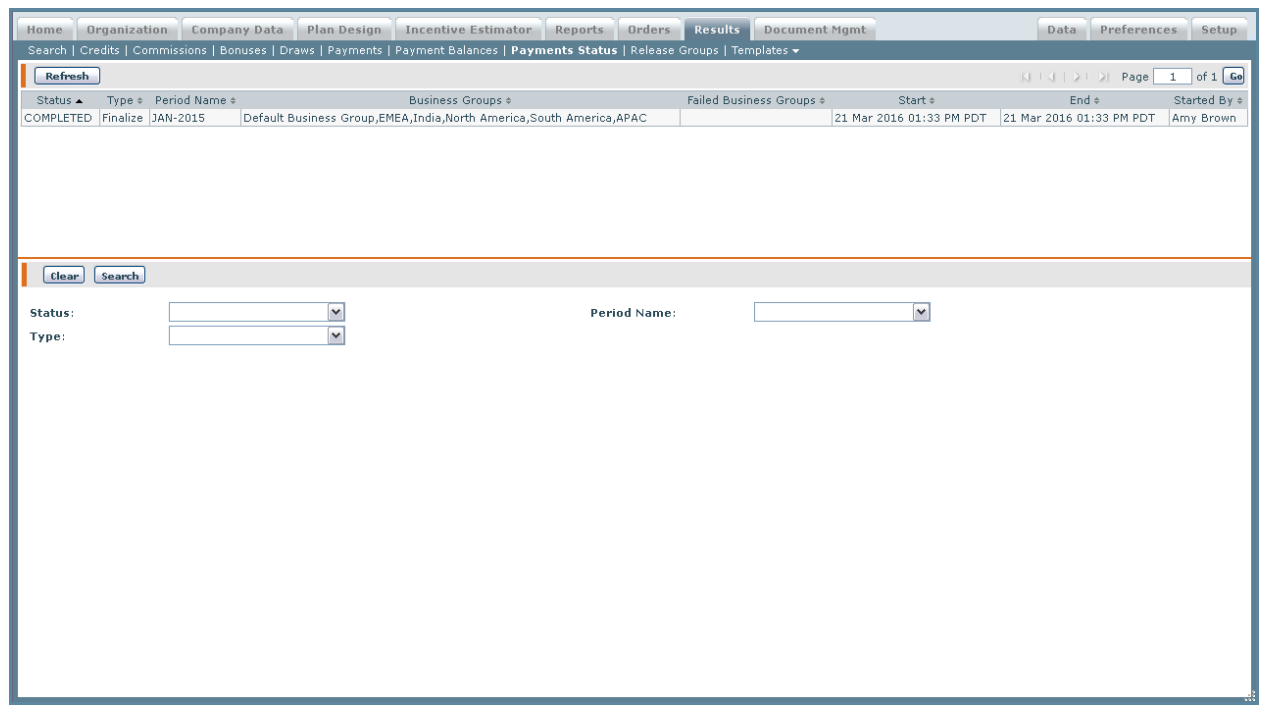Open the Type dropdown filter
The image size is (1266, 712).
coord(336,337)
